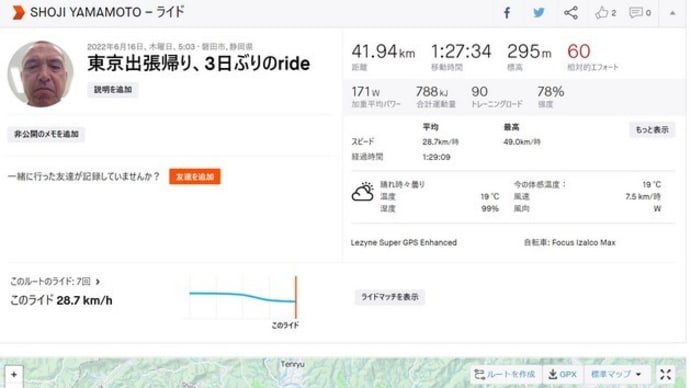Click the blue speed trend line
690x388 pixels.
tap(242, 296)
